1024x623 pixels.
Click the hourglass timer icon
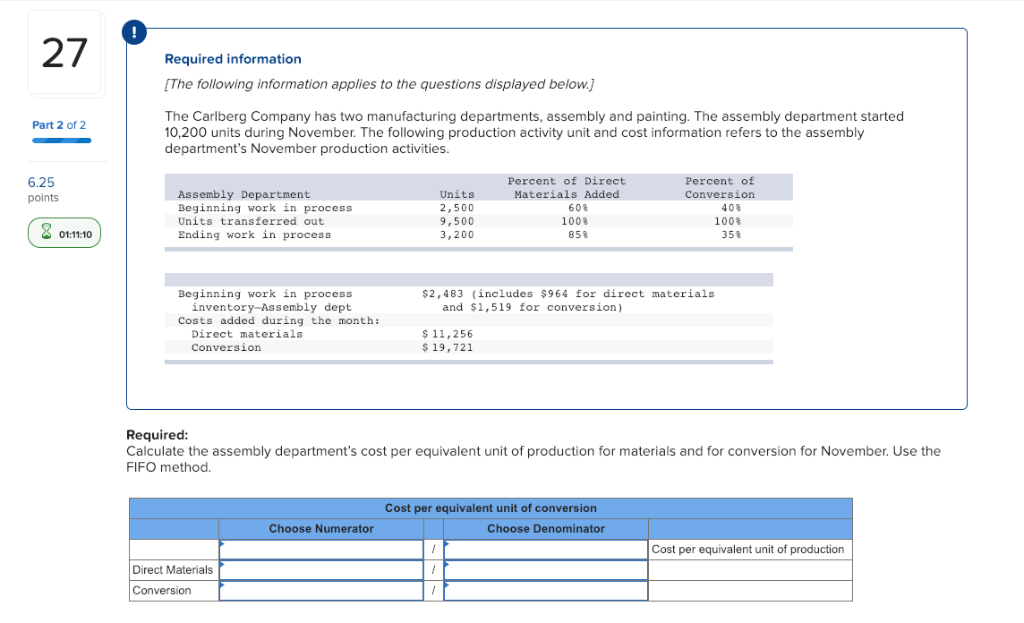tap(45, 232)
